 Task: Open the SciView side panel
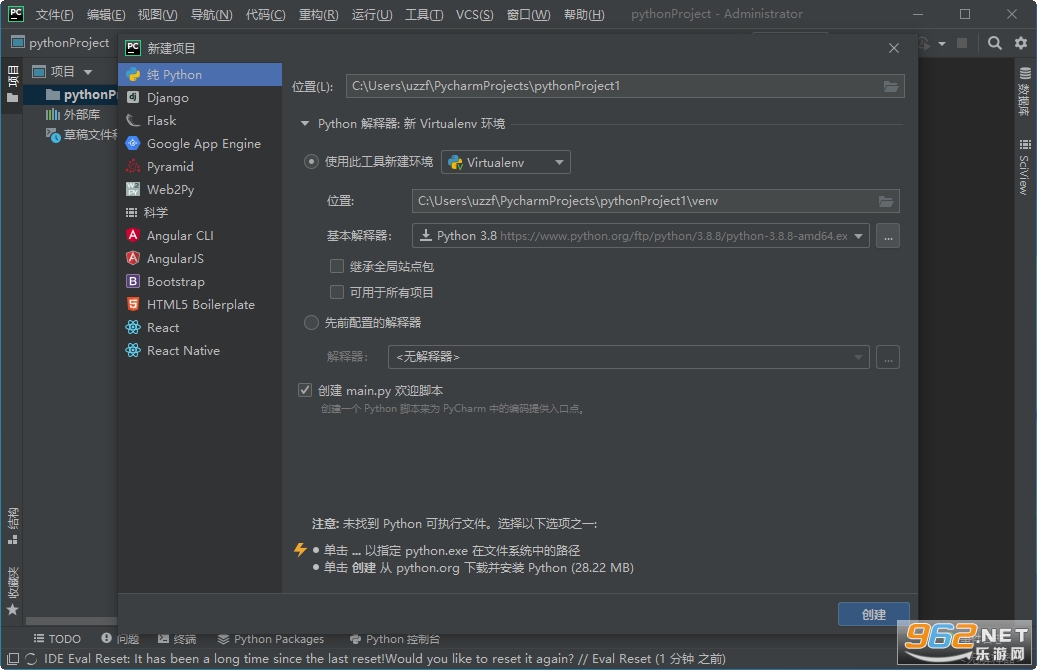1024,167
